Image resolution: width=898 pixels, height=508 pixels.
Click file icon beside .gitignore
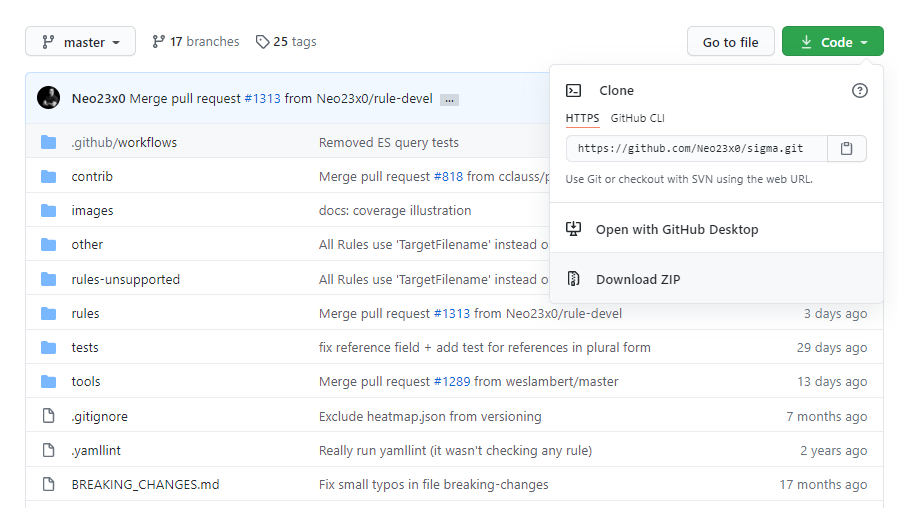(49, 416)
